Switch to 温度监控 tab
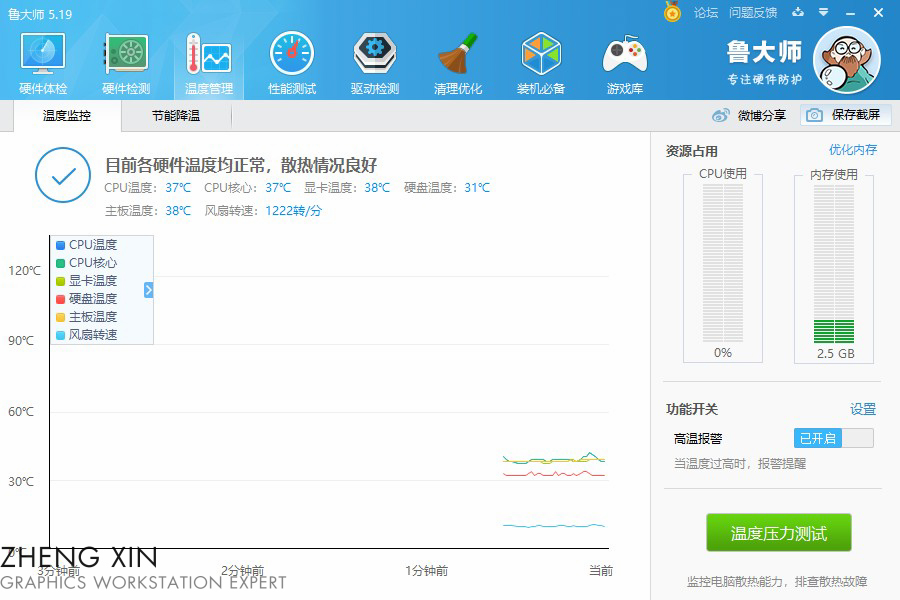 (x=67, y=116)
